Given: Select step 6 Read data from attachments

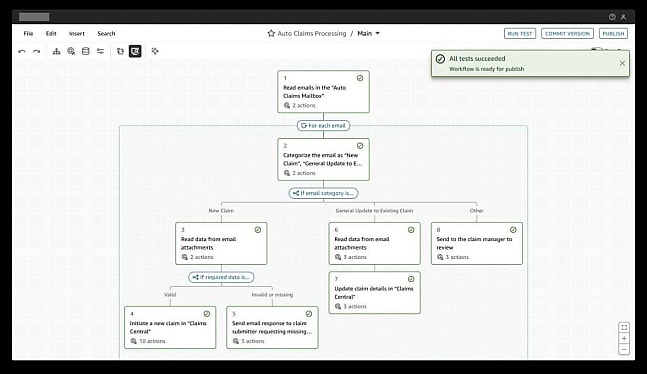Looking at the screenshot, I should [374, 244].
